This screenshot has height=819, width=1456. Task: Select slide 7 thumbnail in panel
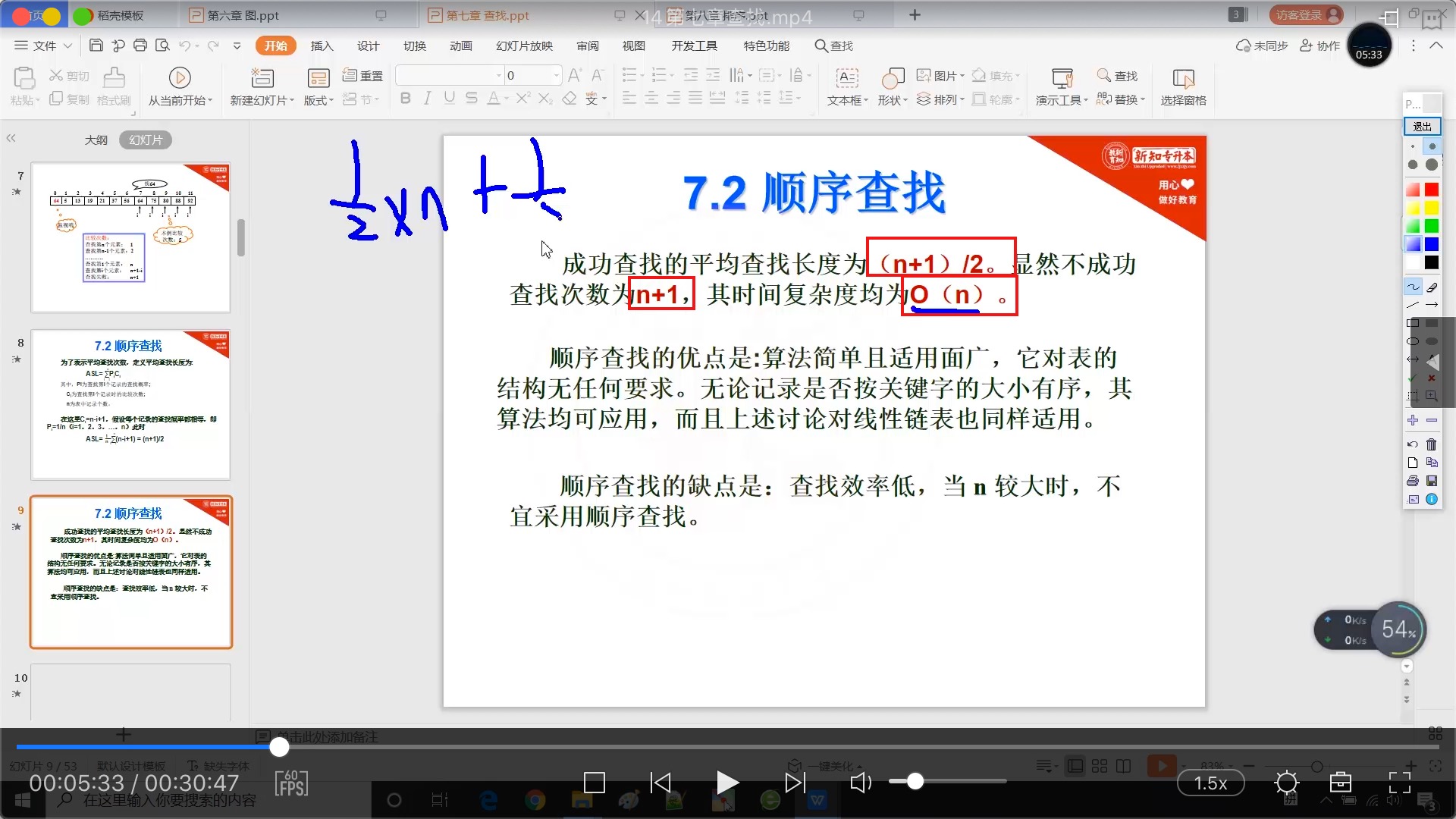pos(130,237)
